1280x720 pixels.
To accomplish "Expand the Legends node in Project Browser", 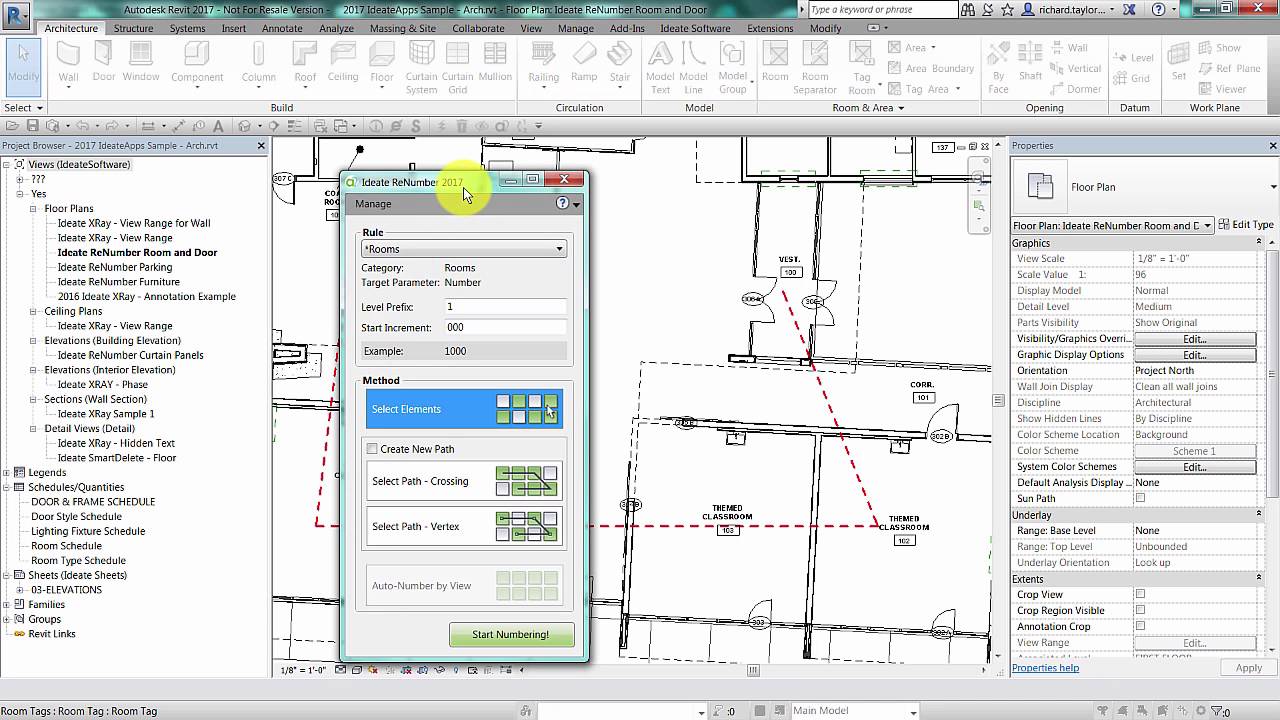I will click(x=6, y=472).
